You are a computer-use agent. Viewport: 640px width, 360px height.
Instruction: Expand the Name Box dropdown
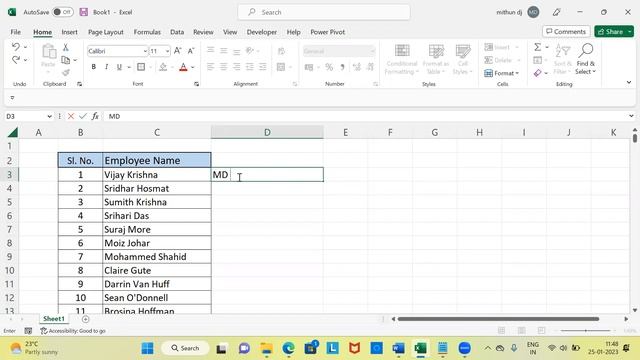coord(49,116)
